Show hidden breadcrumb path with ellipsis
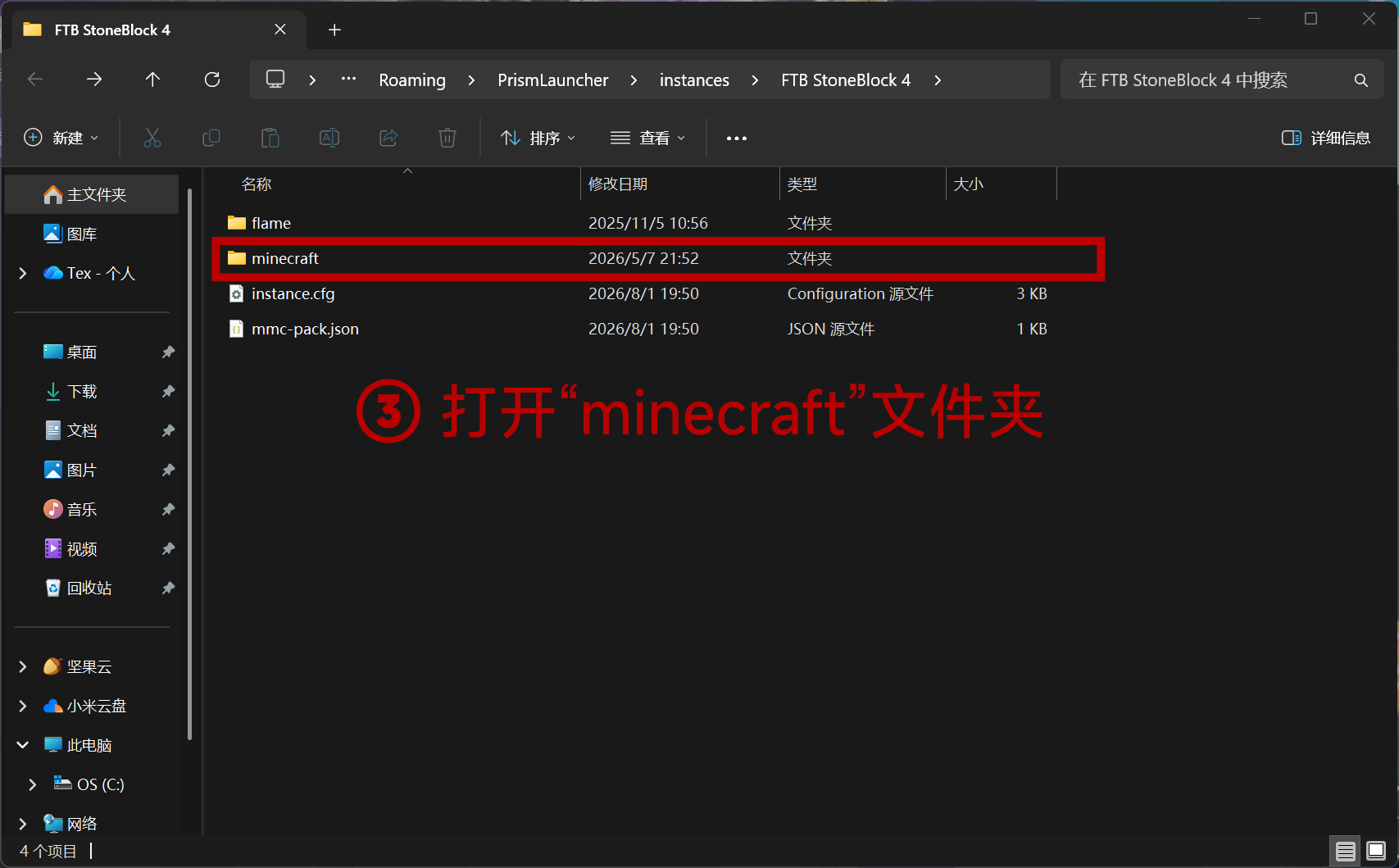This screenshot has width=1399, height=868. pos(348,79)
